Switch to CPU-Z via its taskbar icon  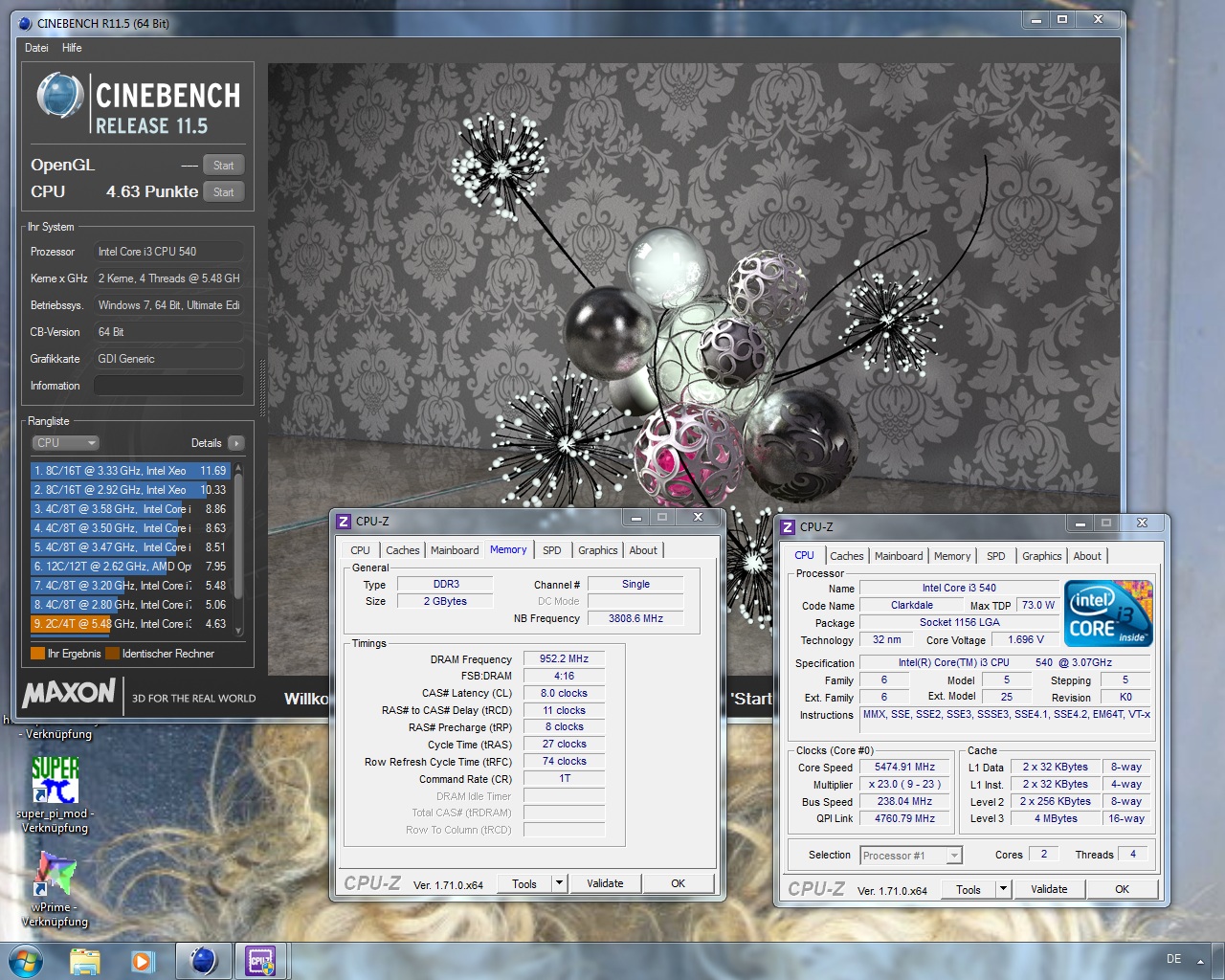coord(260,960)
